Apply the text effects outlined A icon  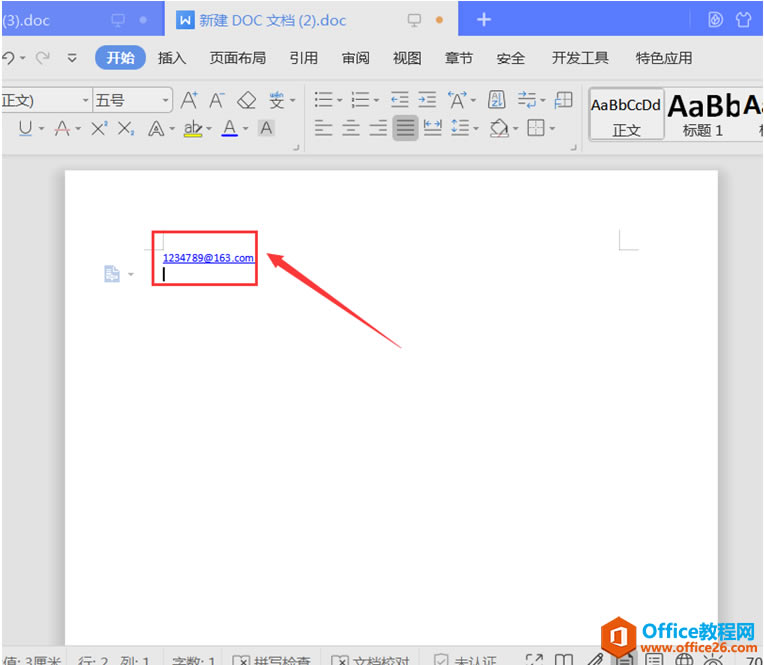[x=156, y=129]
